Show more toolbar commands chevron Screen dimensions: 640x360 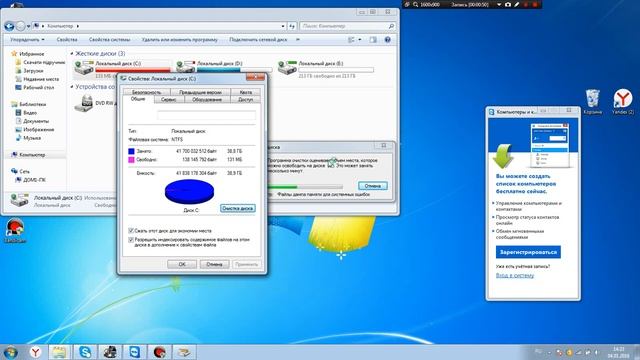pyautogui.click(x=298, y=40)
